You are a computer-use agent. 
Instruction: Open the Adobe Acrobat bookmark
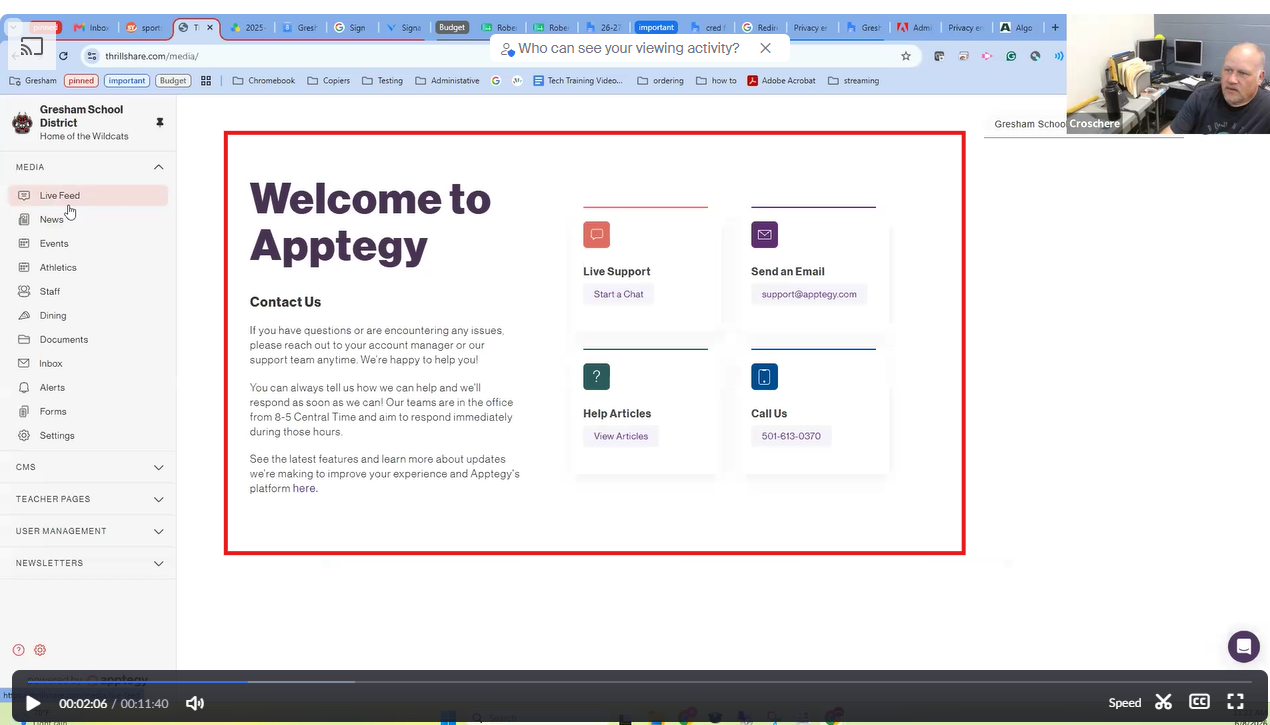[782, 81]
